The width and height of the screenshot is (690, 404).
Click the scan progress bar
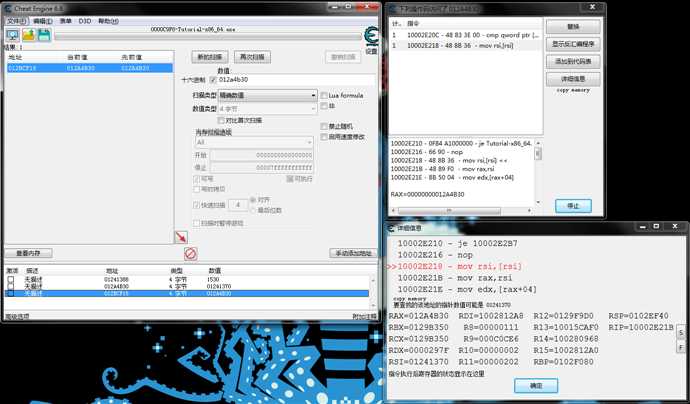pos(208,37)
